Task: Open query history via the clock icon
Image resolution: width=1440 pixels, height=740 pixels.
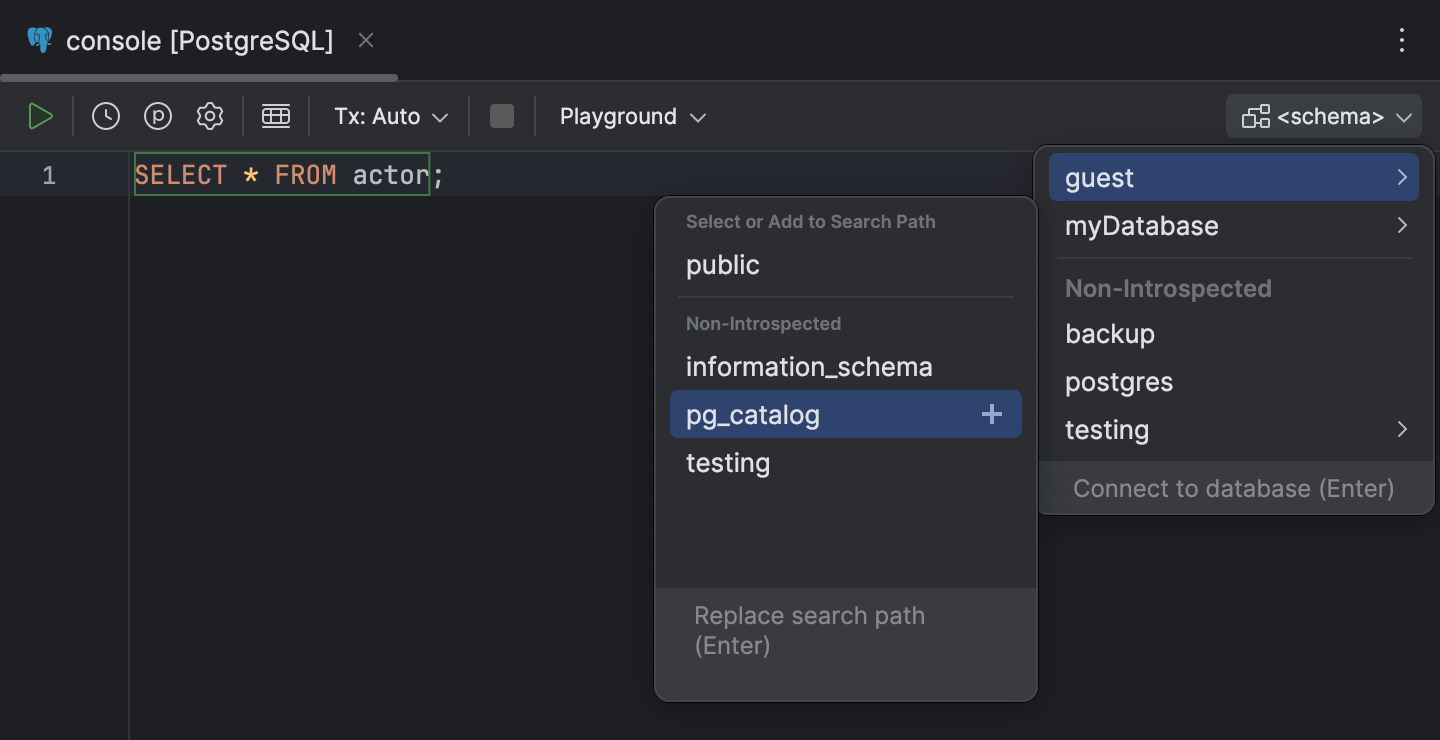Action: coord(106,117)
